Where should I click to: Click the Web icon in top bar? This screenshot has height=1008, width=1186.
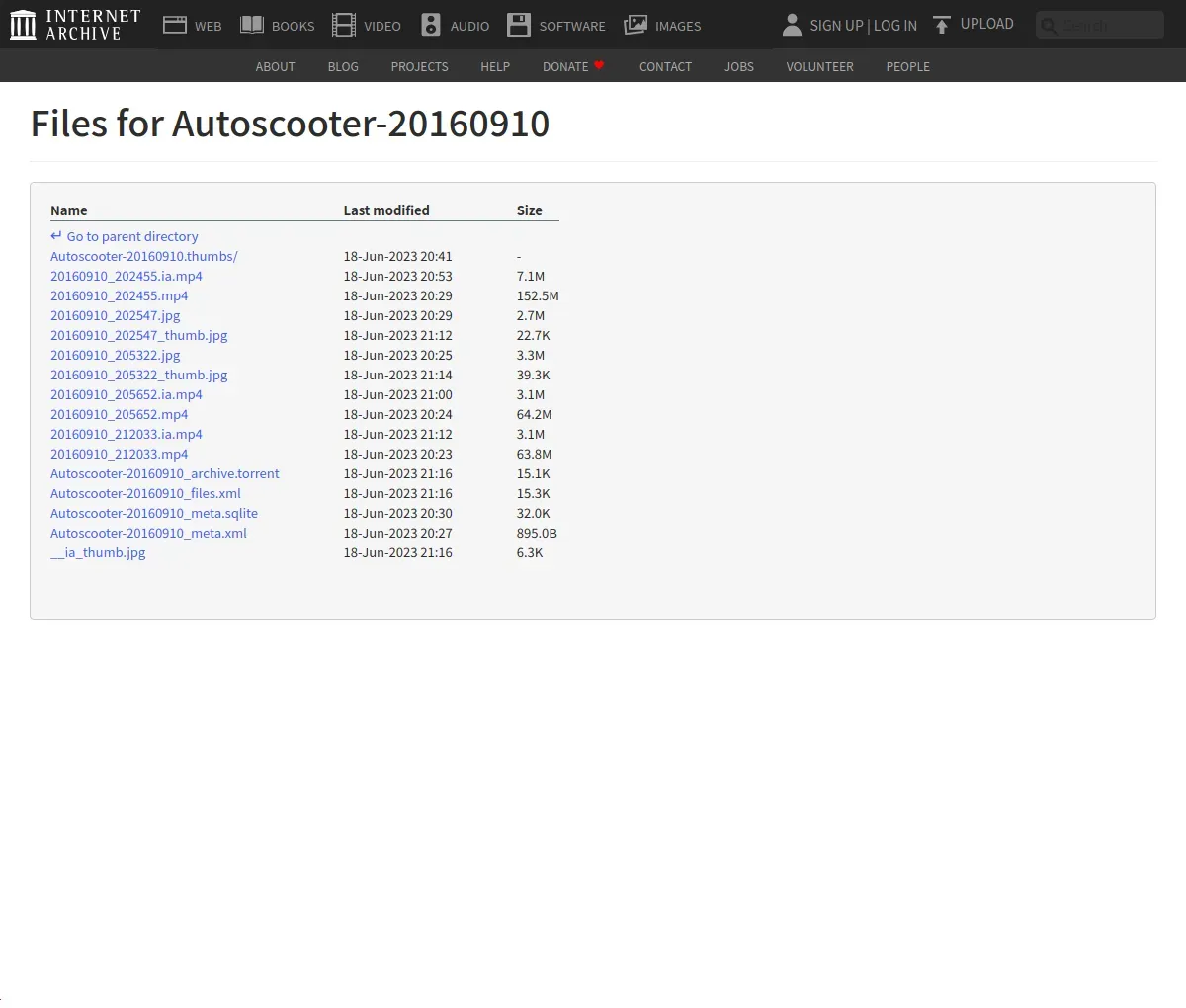click(x=175, y=25)
